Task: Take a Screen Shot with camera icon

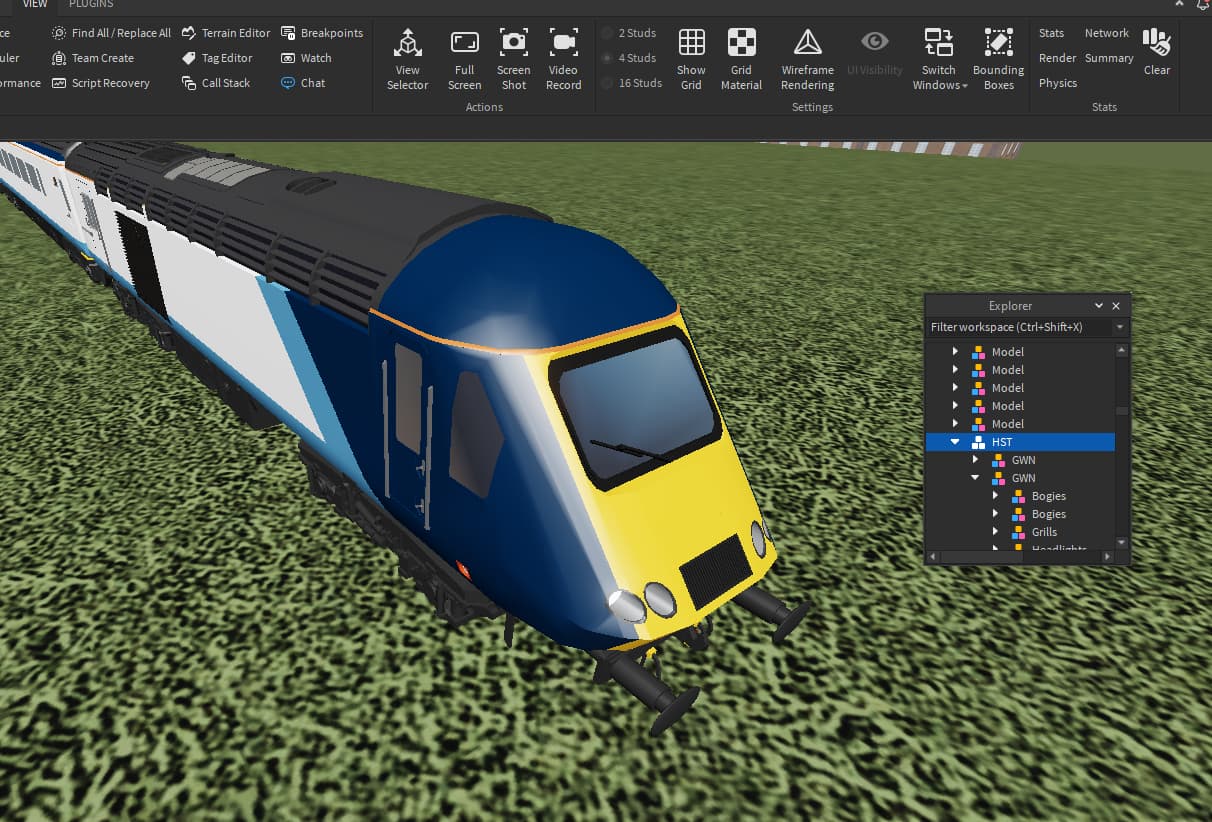Action: (x=513, y=59)
